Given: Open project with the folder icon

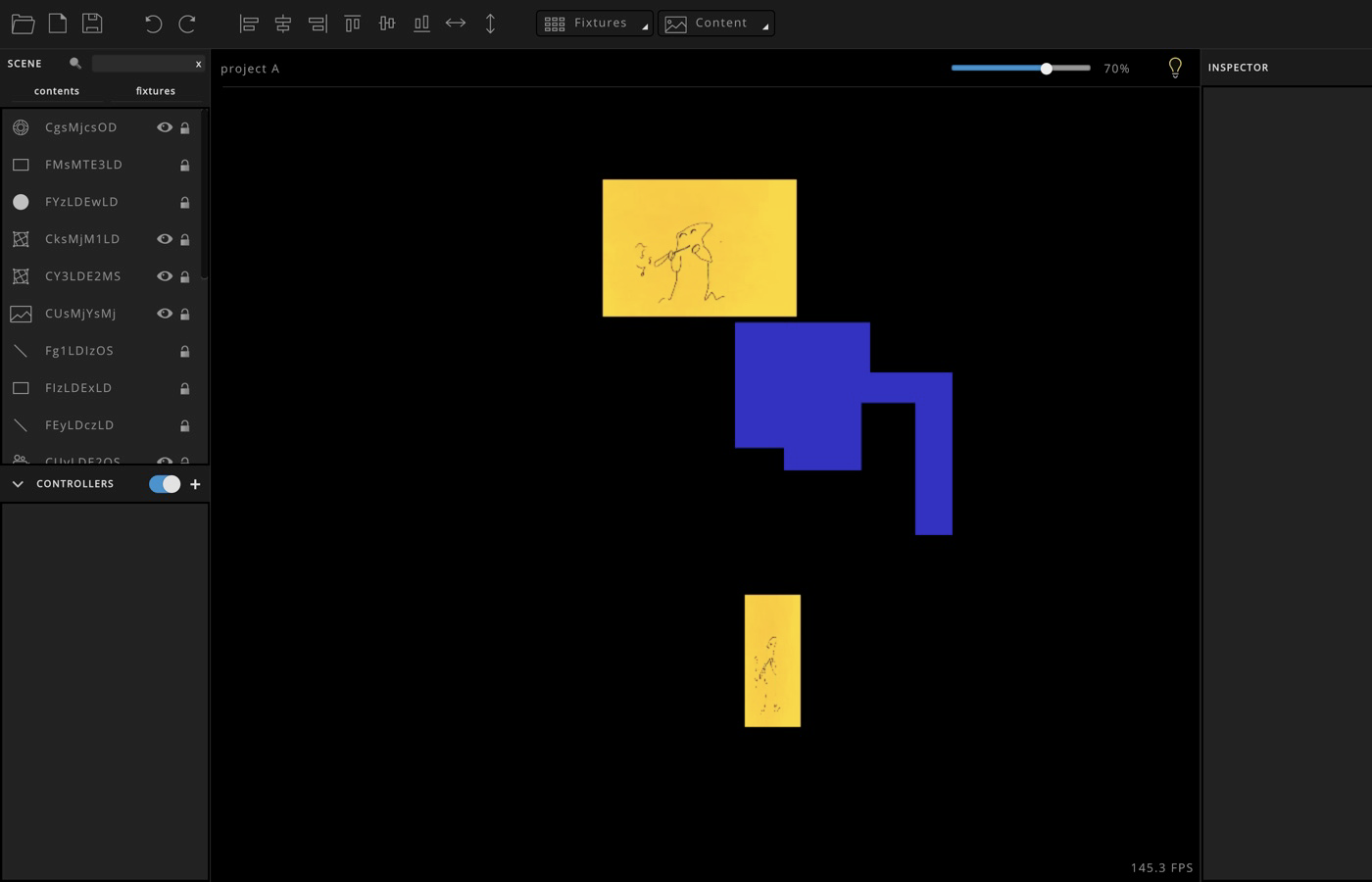Looking at the screenshot, I should [23, 24].
